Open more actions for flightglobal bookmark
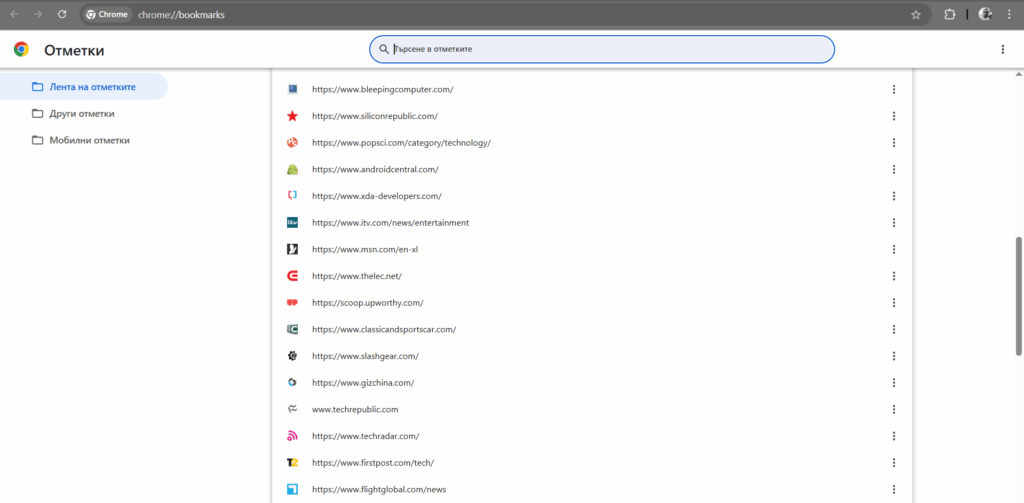The height and width of the screenshot is (503, 1024). tap(894, 489)
